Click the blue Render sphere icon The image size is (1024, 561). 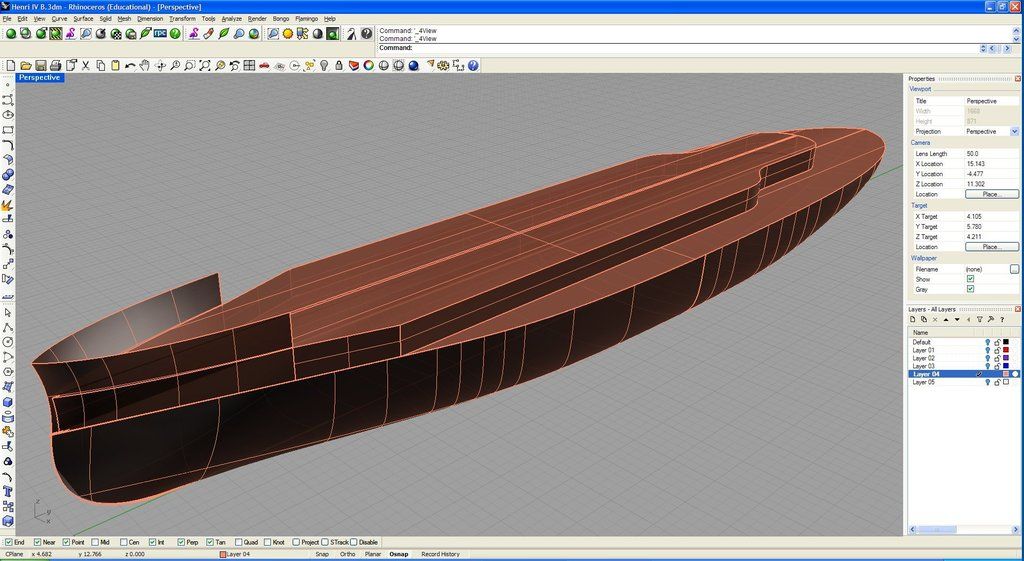tap(413, 65)
